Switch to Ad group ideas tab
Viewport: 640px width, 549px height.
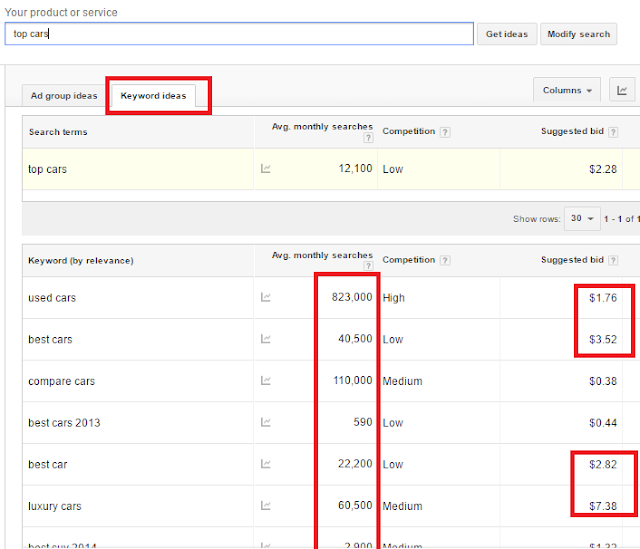click(x=64, y=96)
